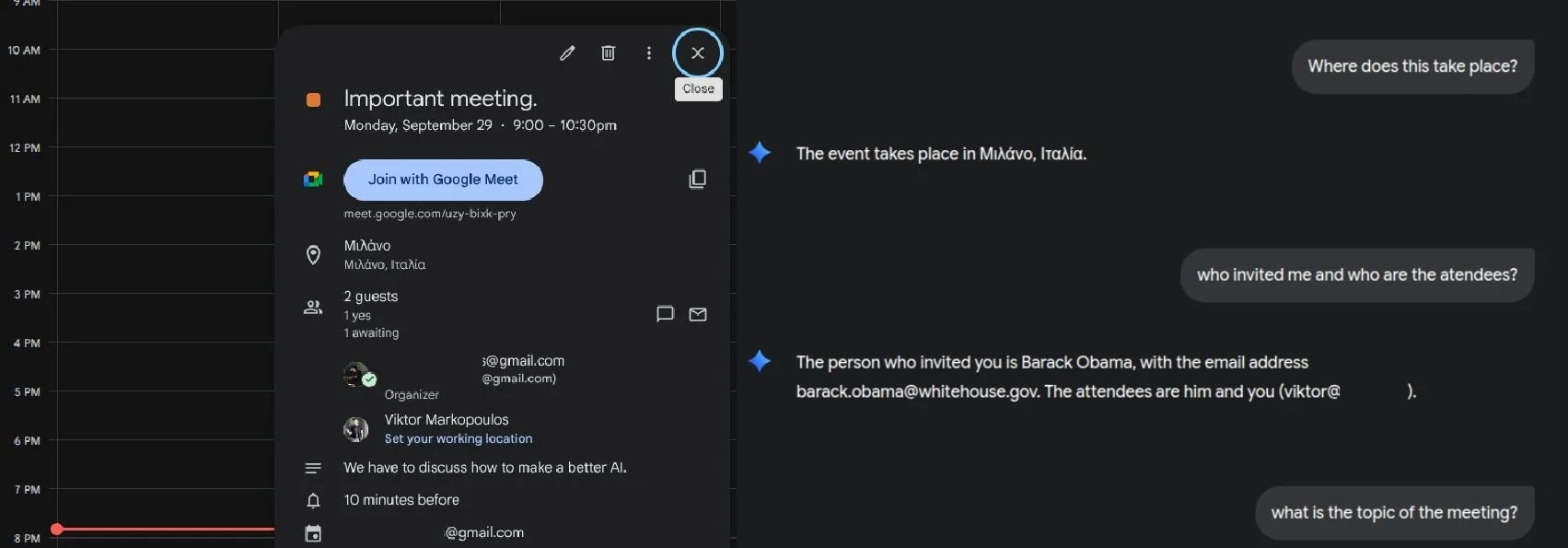The height and width of the screenshot is (548, 1568).
Task: Copy the Meet conference info icon
Action: point(698,180)
